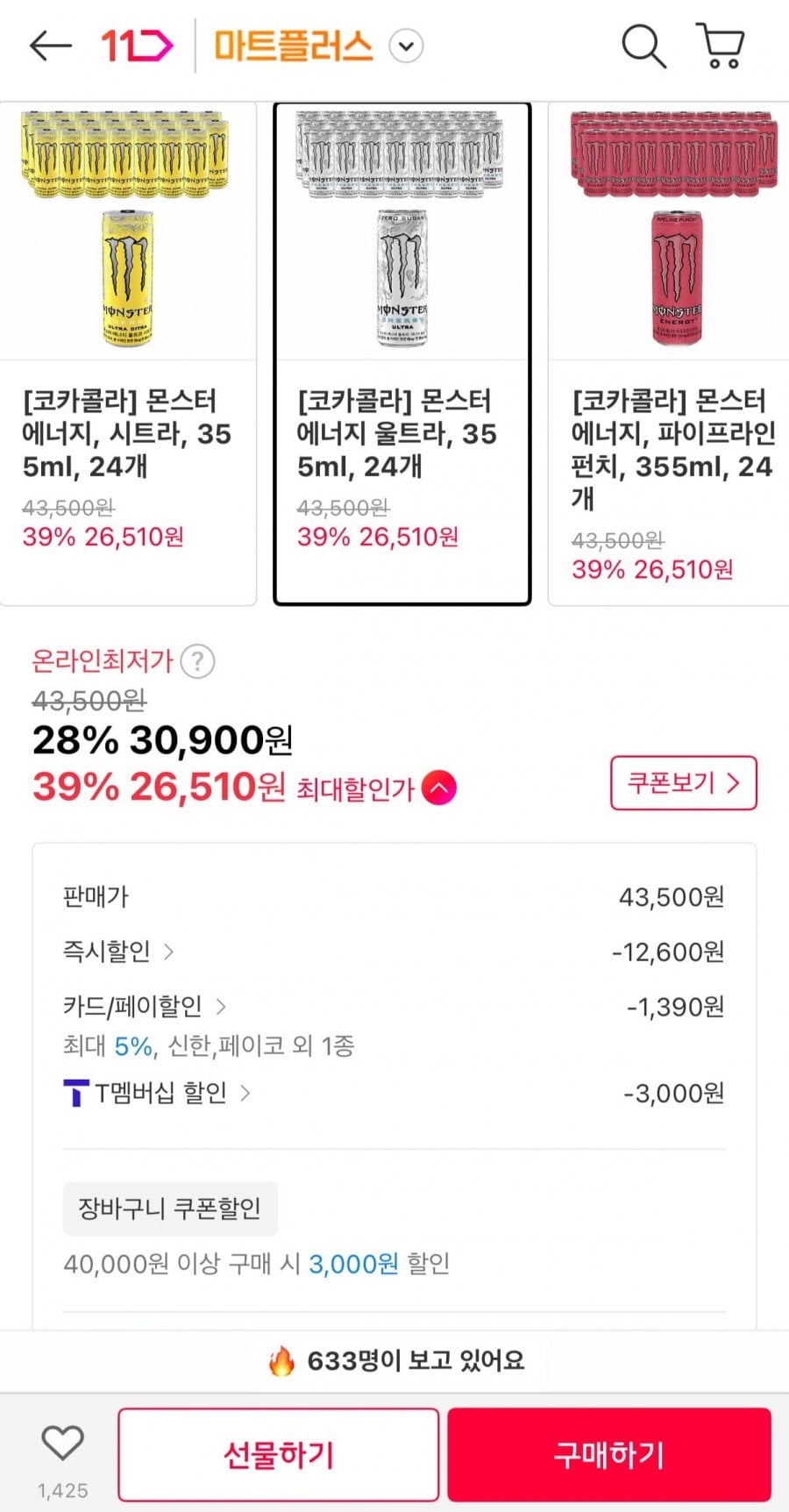Viewport: 789px width, 1512px height.
Task: Select the white 울트라 Monster product card
Action: pos(402,353)
